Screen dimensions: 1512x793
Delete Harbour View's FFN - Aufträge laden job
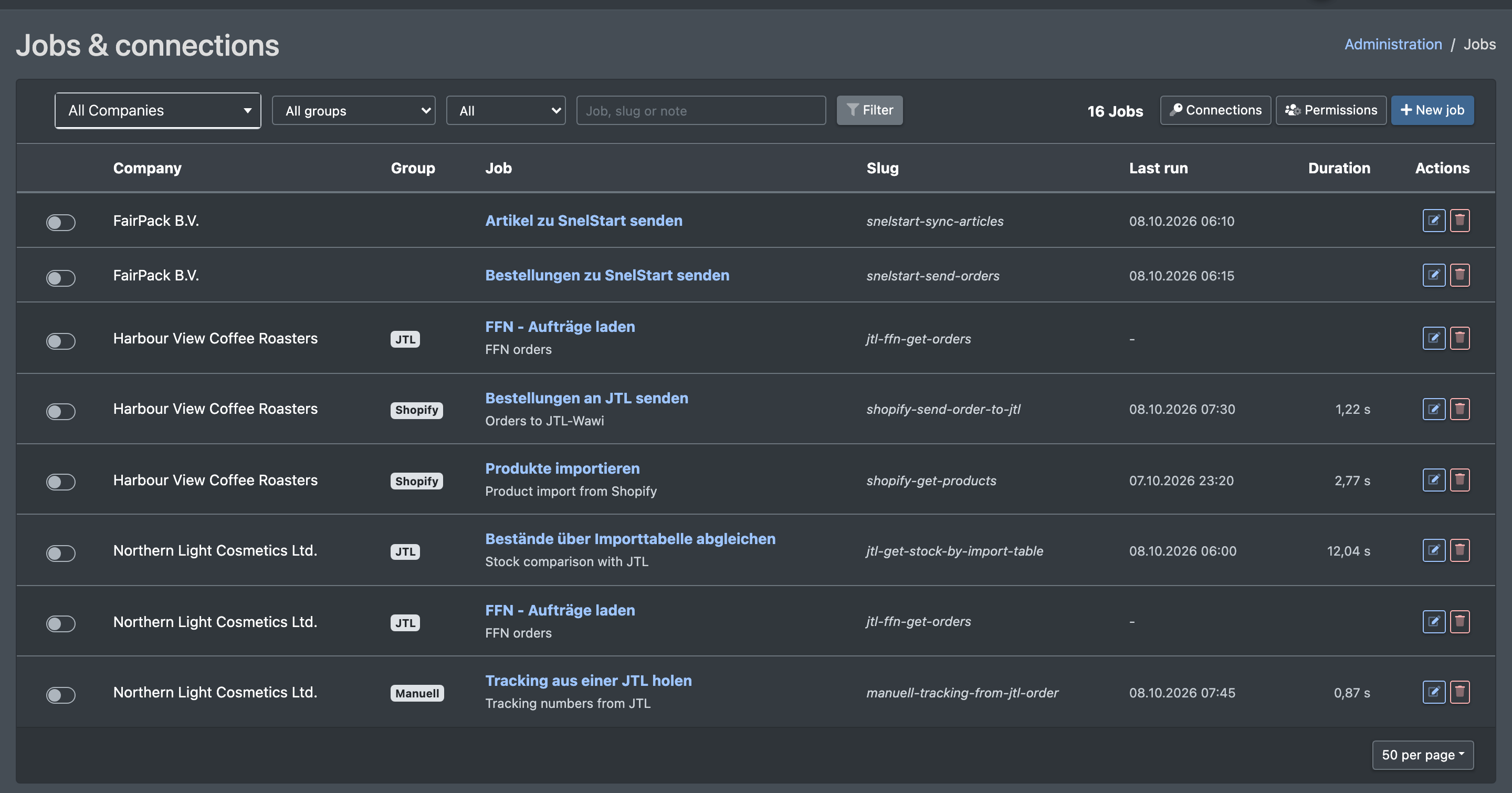coord(1459,338)
